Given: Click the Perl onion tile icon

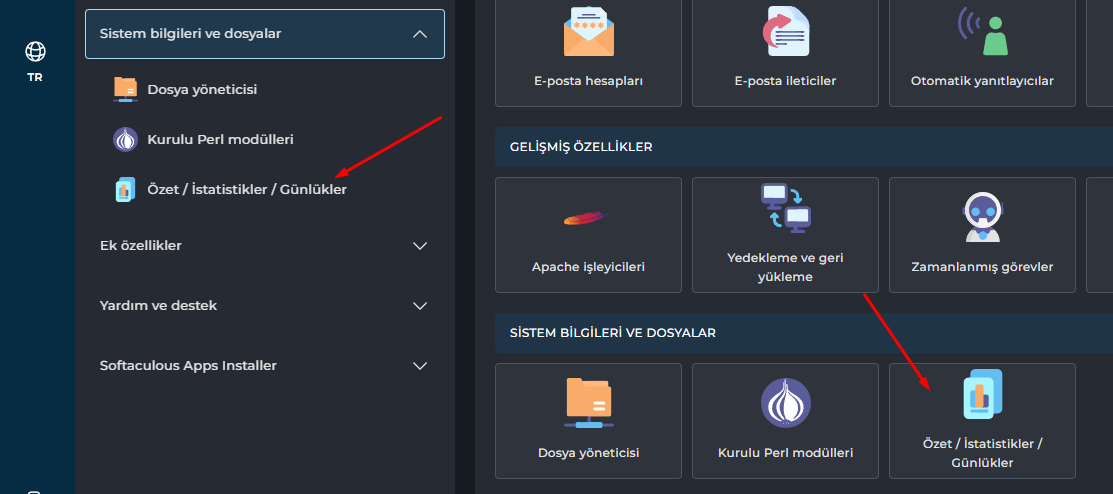Looking at the screenshot, I should (786, 402).
